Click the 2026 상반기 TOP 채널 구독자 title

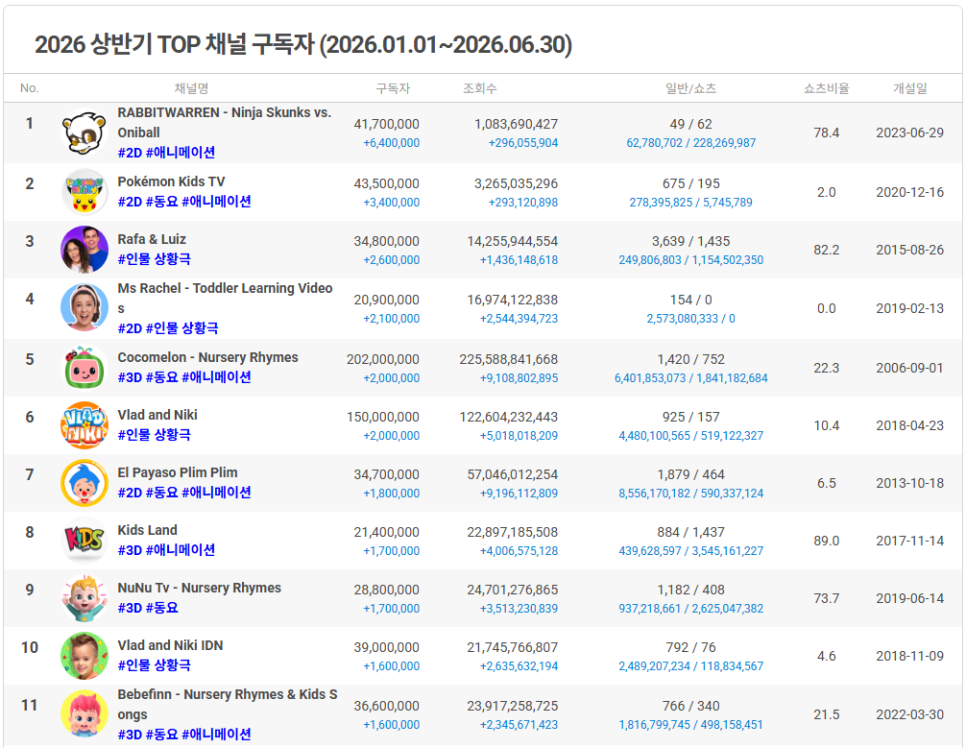[303, 44]
